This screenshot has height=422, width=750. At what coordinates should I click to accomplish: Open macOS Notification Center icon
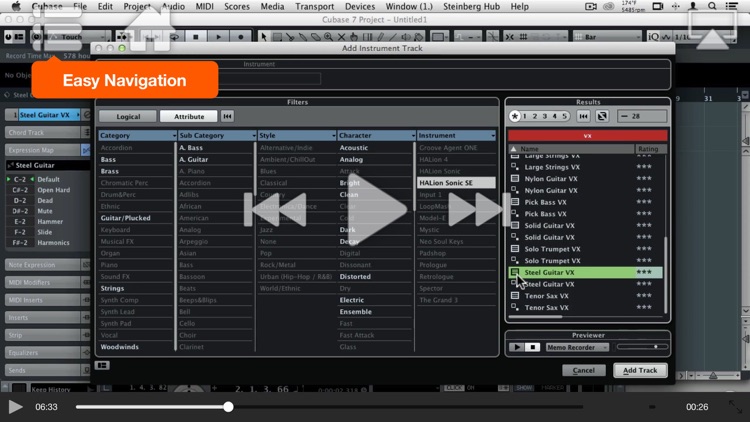(731, 6)
